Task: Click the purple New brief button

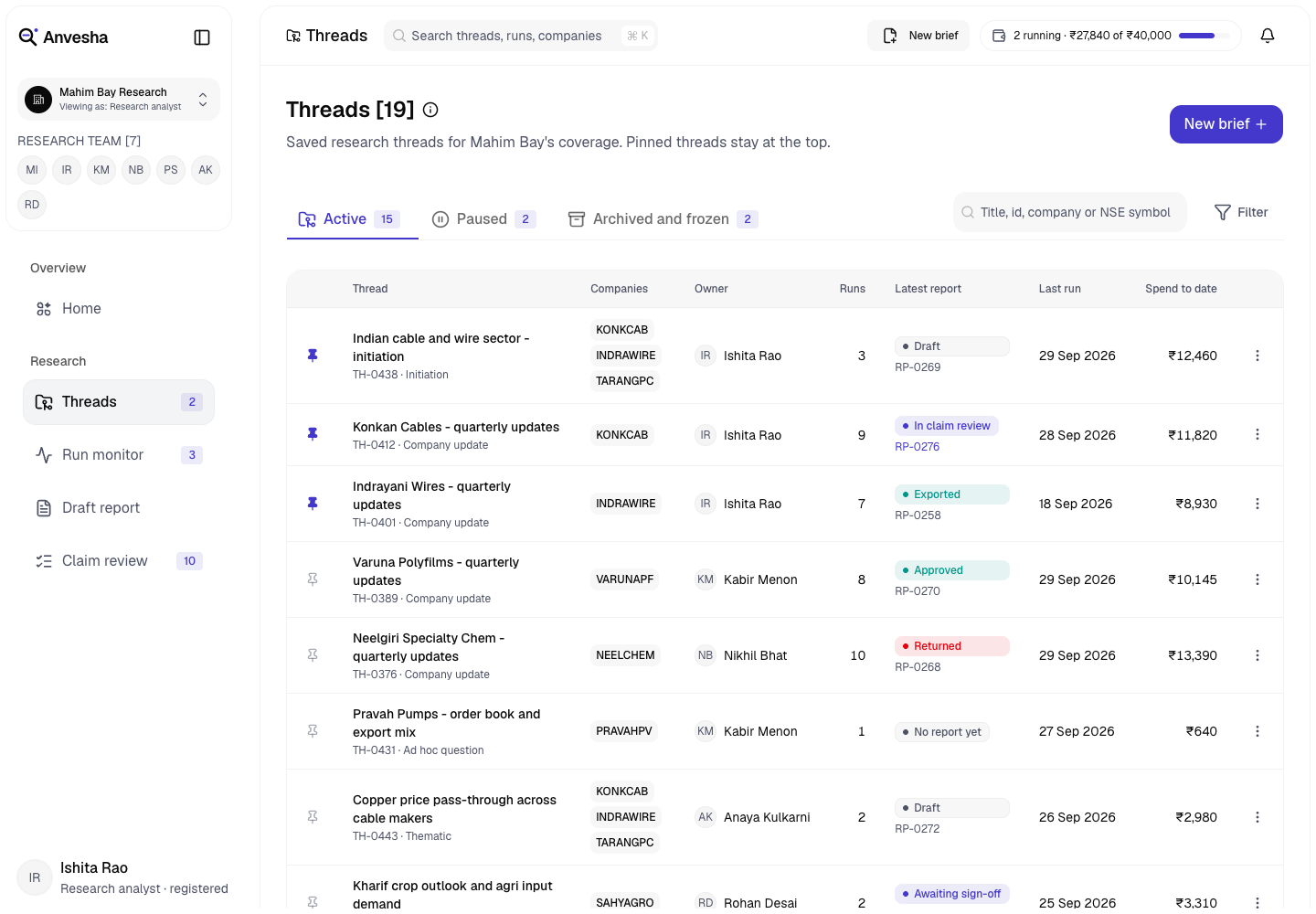Action: [x=1226, y=124]
